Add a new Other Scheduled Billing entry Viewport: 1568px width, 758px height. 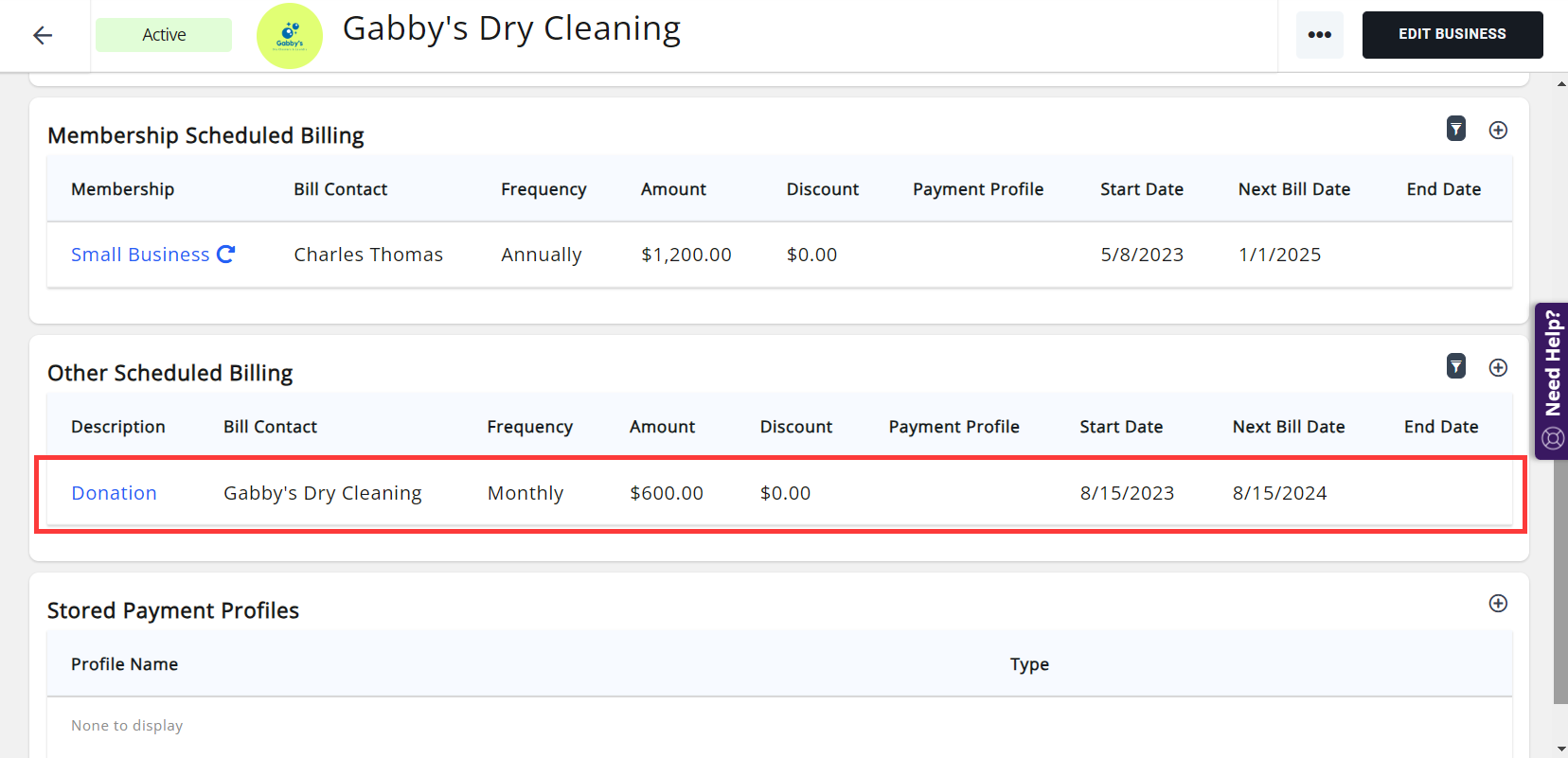click(1498, 367)
